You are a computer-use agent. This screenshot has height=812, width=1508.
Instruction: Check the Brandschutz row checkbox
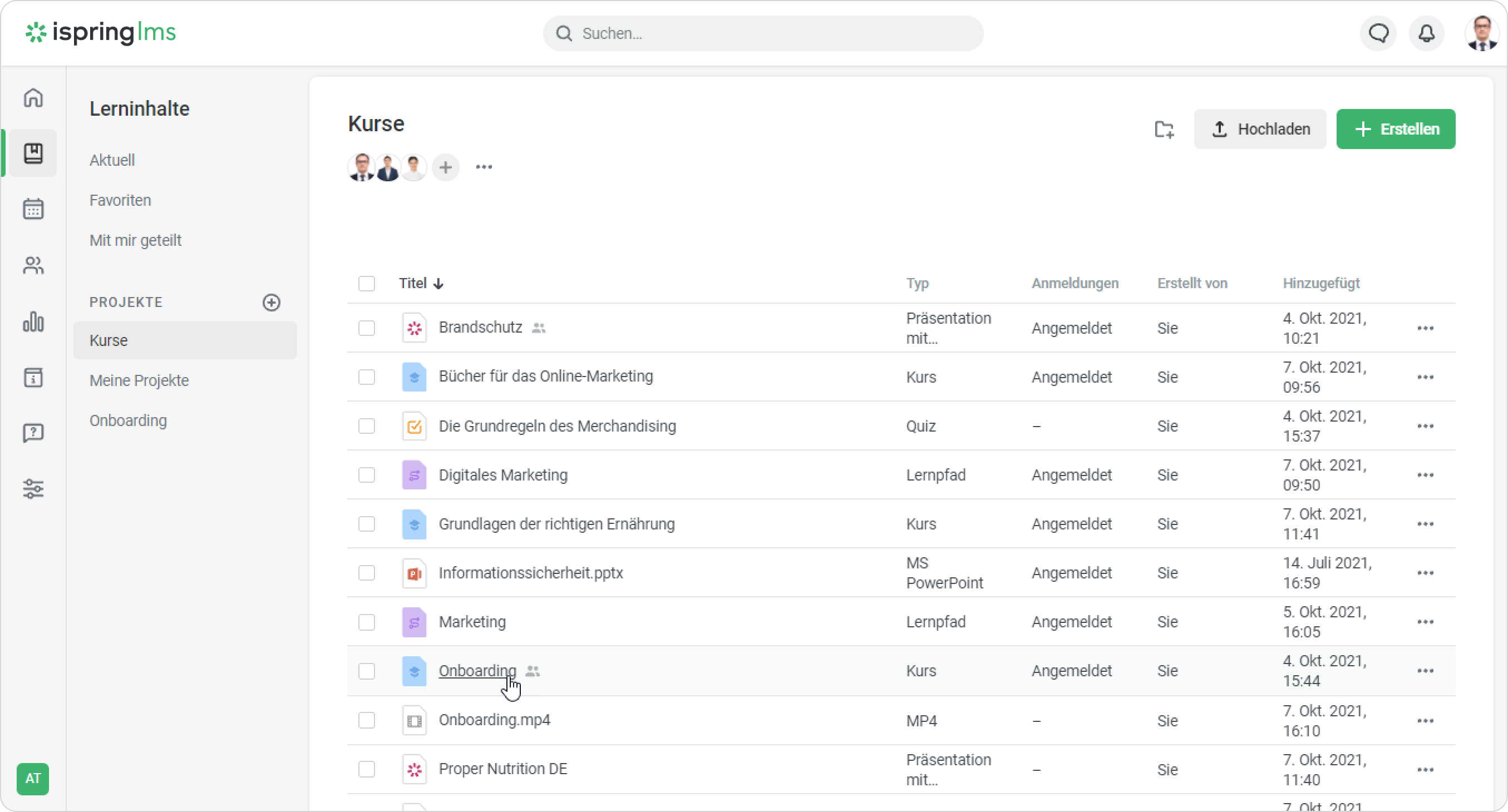(367, 328)
